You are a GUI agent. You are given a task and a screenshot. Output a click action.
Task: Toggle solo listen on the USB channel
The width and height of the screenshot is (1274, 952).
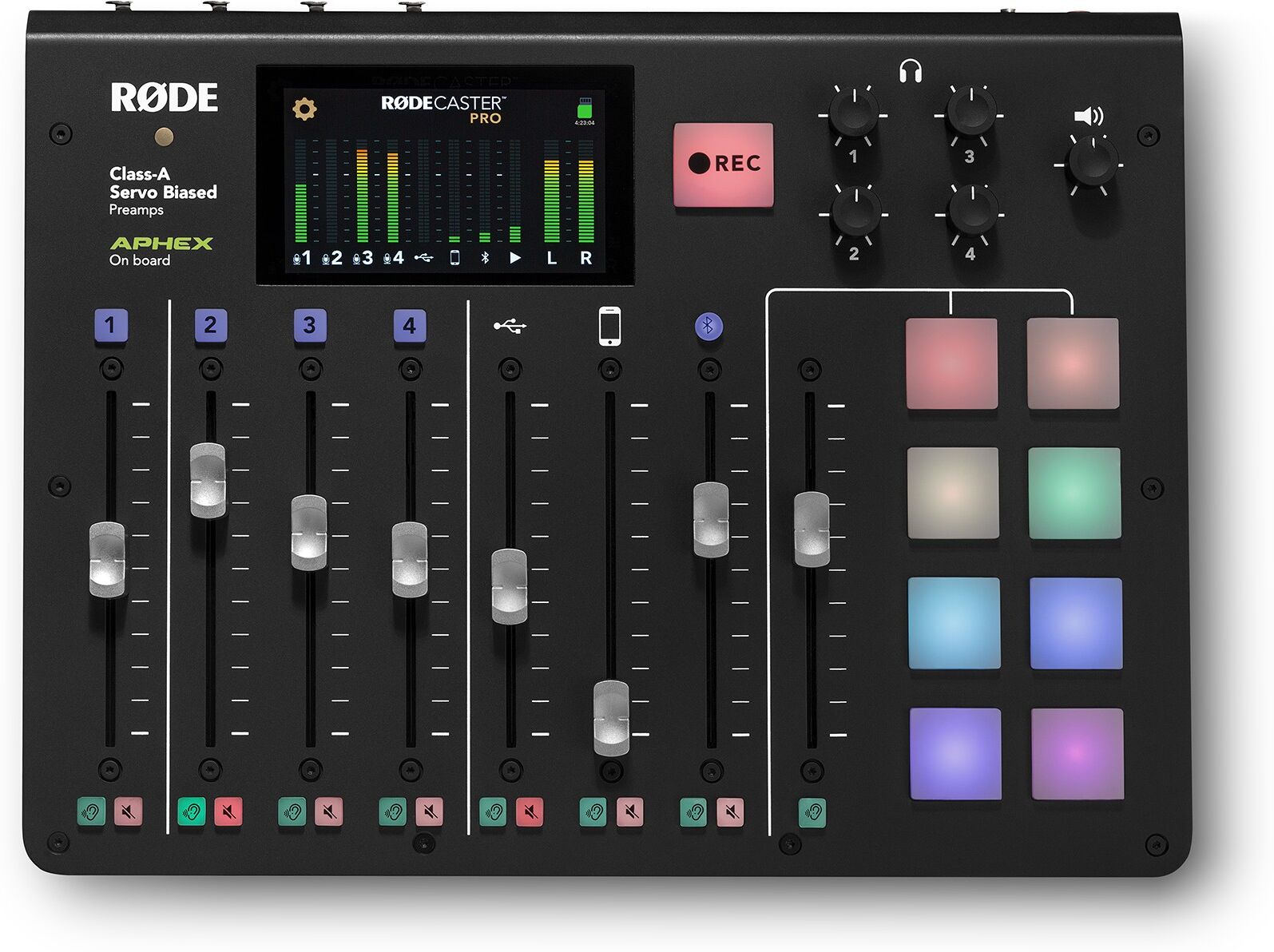coord(493,812)
